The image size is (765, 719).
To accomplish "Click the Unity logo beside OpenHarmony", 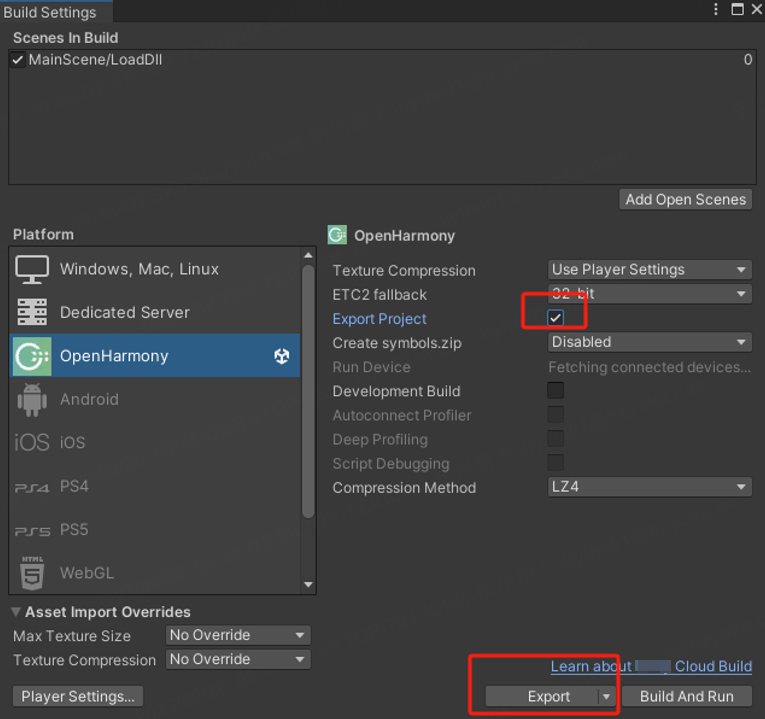I will (x=282, y=356).
